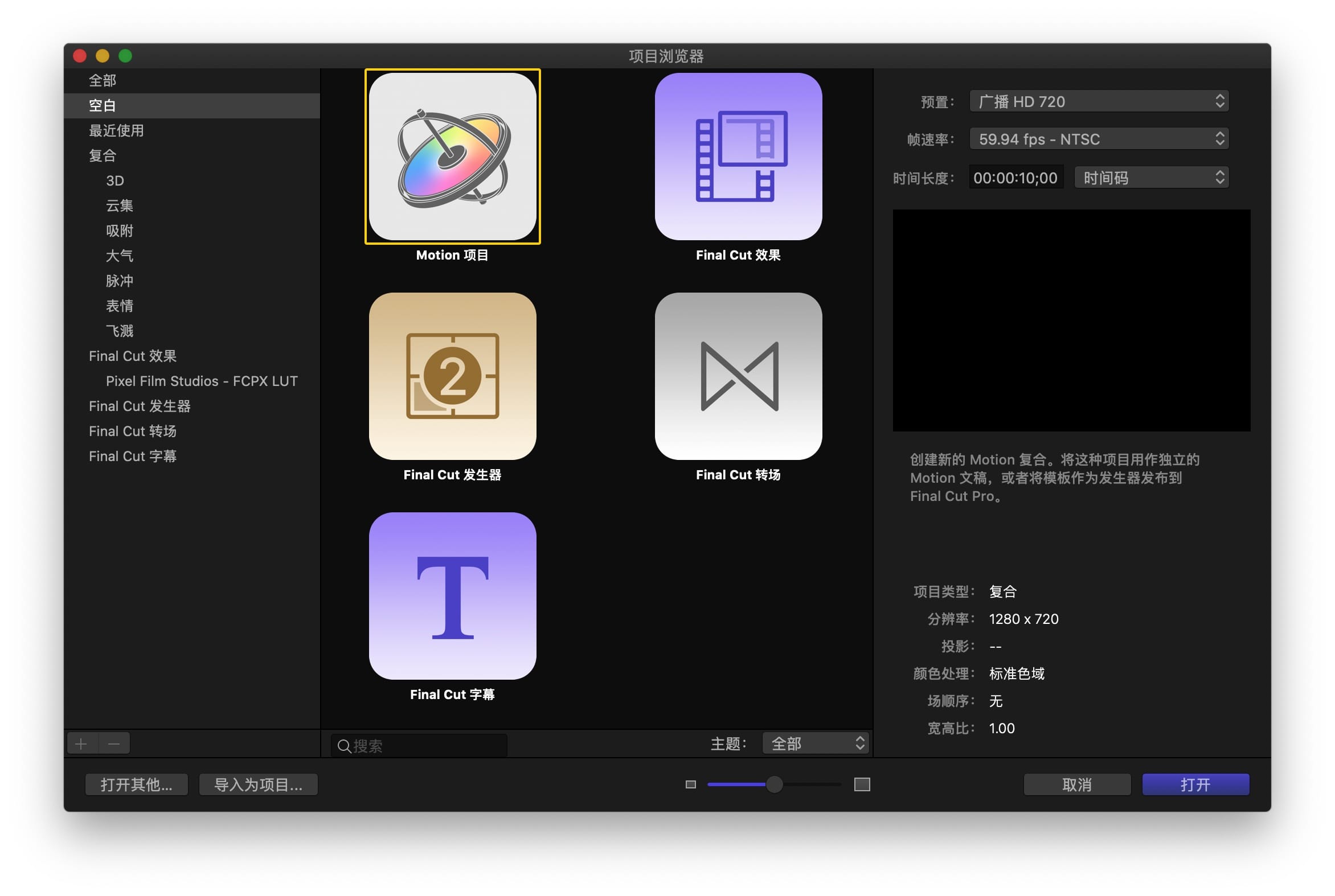Open the 时间码 duration format dropdown
This screenshot has height=896, width=1335.
coord(1151,178)
